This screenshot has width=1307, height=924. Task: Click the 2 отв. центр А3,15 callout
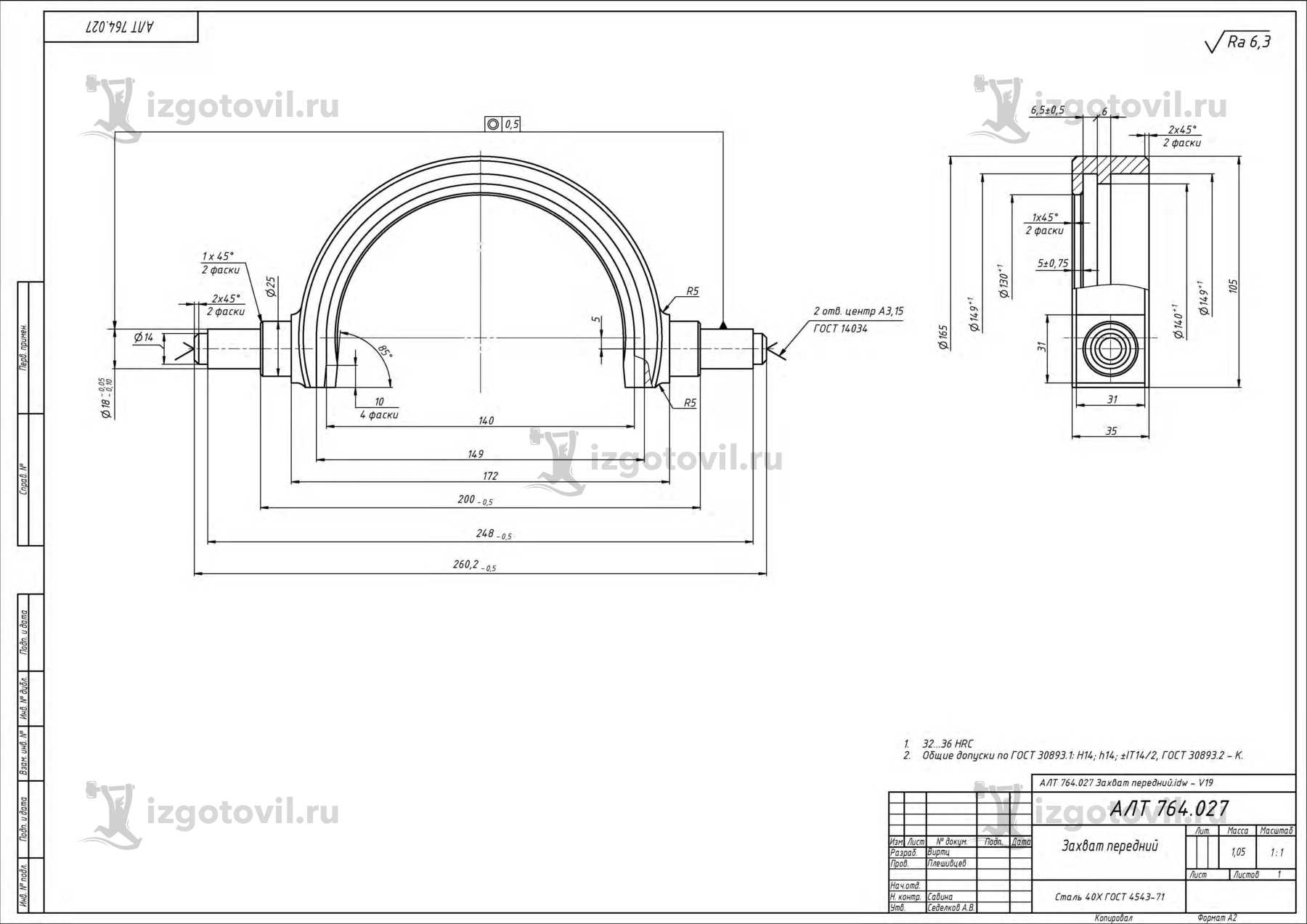point(858,311)
